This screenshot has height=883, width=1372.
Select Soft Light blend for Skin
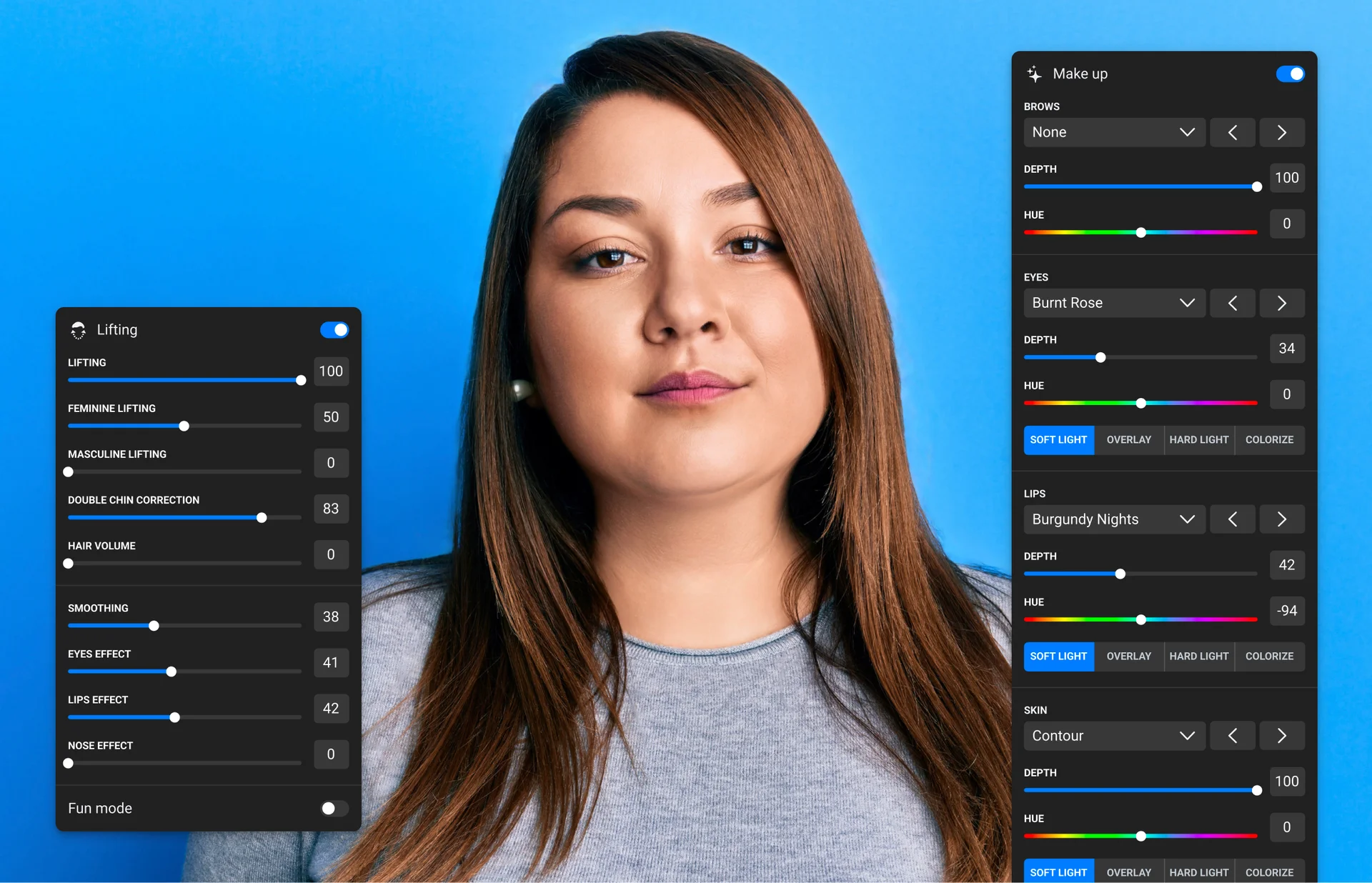tap(1059, 872)
